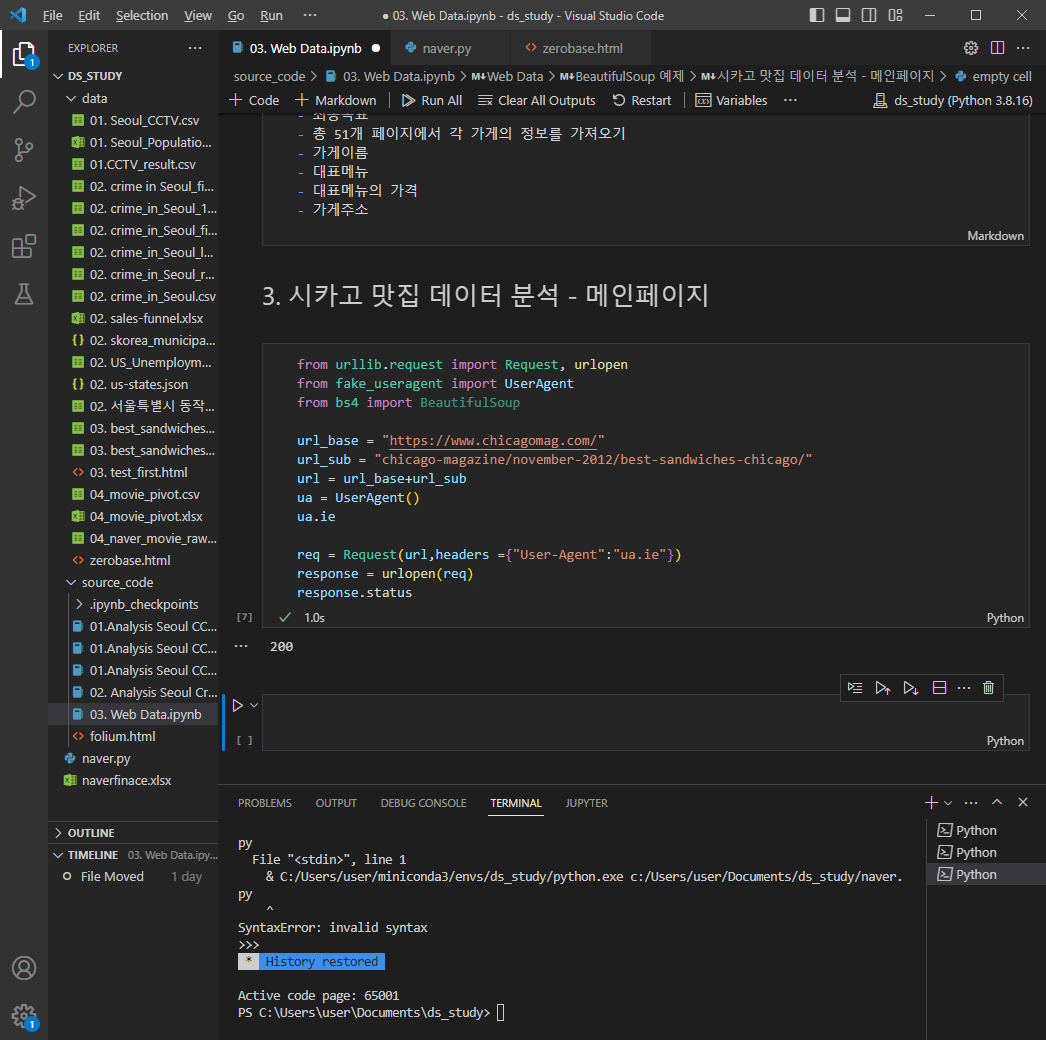
Task: Expand the OUTLINE section
Action: [133, 833]
